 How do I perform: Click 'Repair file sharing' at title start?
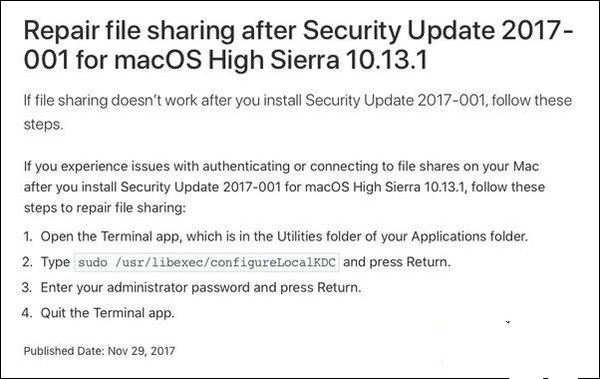point(129,32)
